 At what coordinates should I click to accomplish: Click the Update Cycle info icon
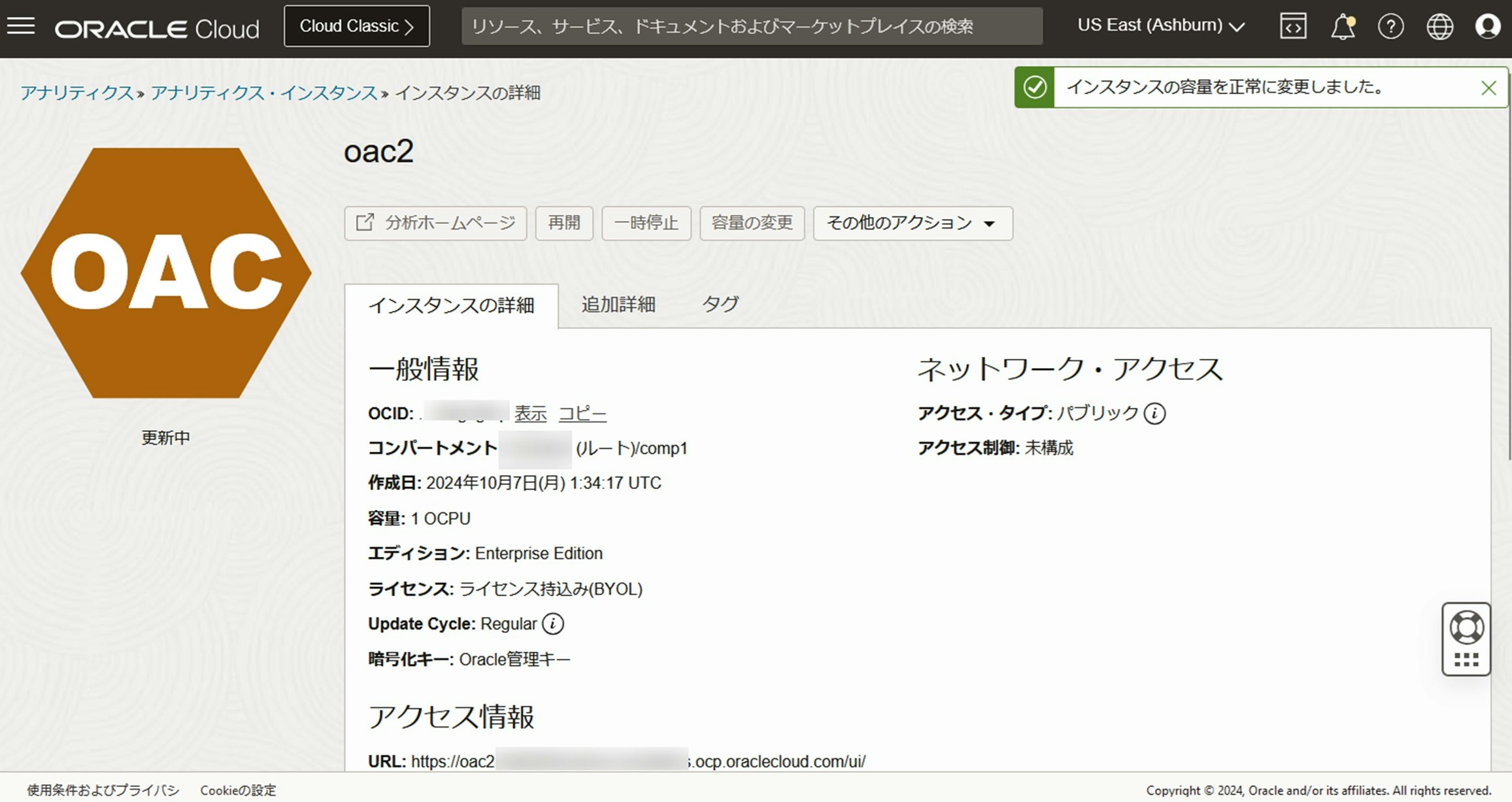point(553,624)
